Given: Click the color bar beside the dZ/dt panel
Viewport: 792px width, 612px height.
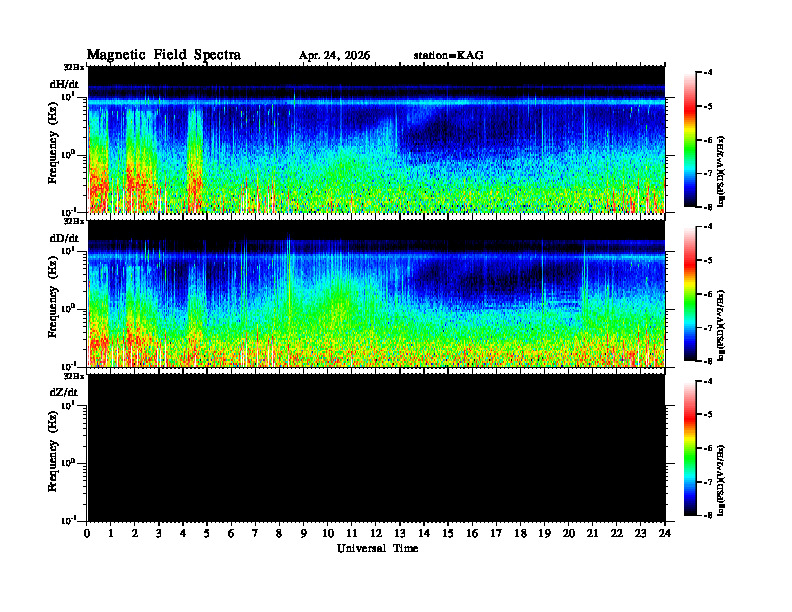Looking at the screenshot, I should (x=690, y=448).
